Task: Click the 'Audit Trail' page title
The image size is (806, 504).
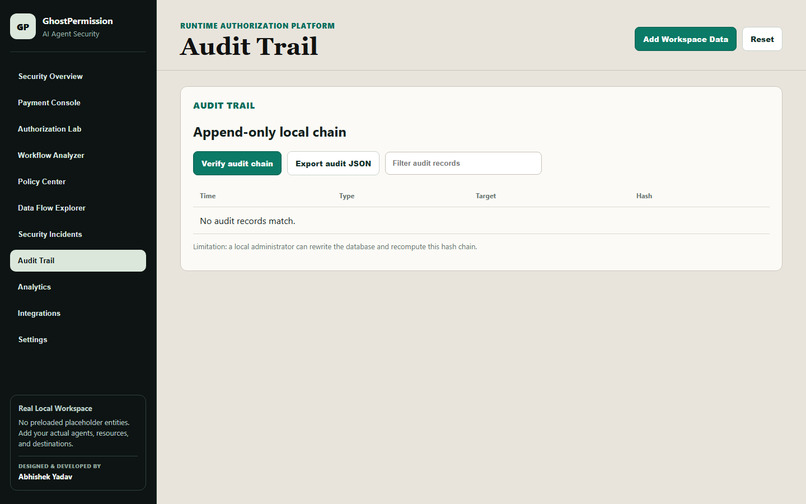Action: point(249,47)
